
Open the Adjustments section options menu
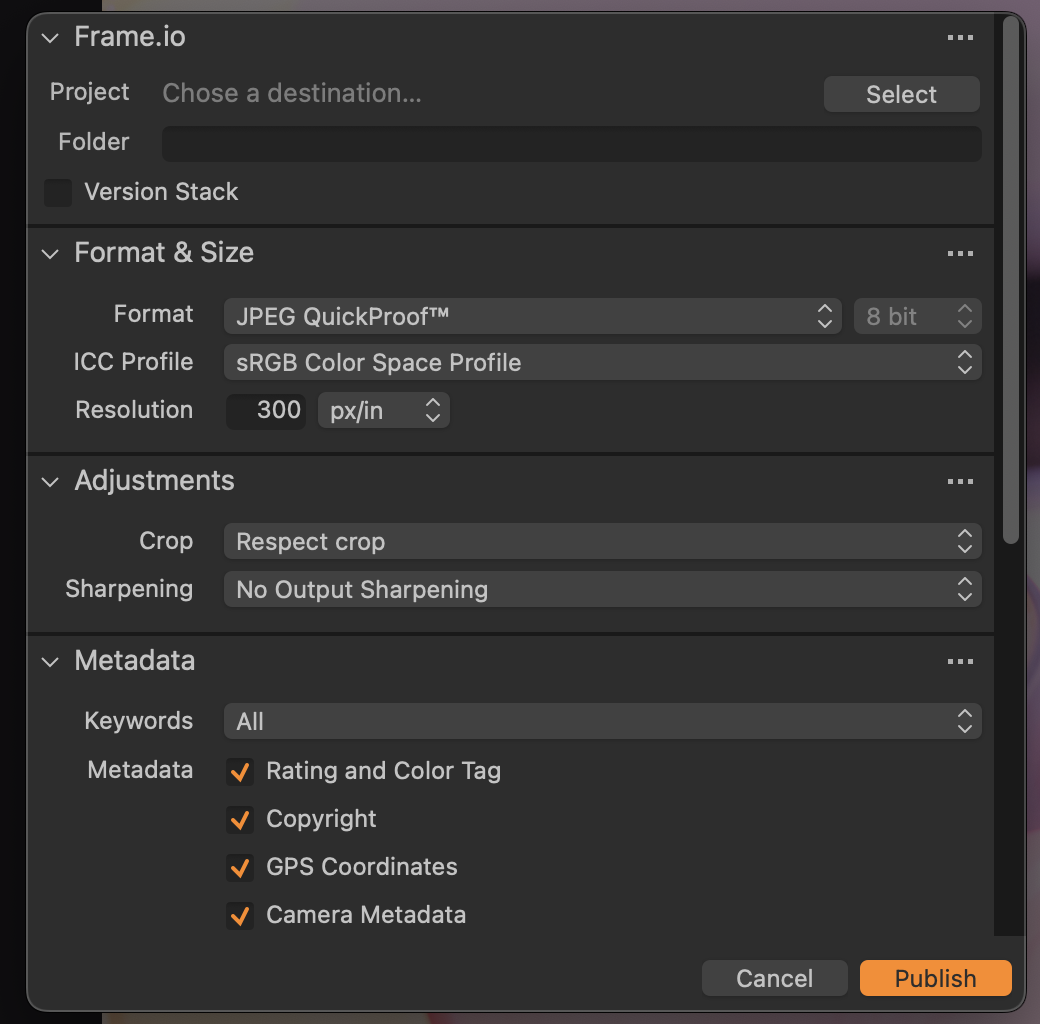[x=960, y=481]
